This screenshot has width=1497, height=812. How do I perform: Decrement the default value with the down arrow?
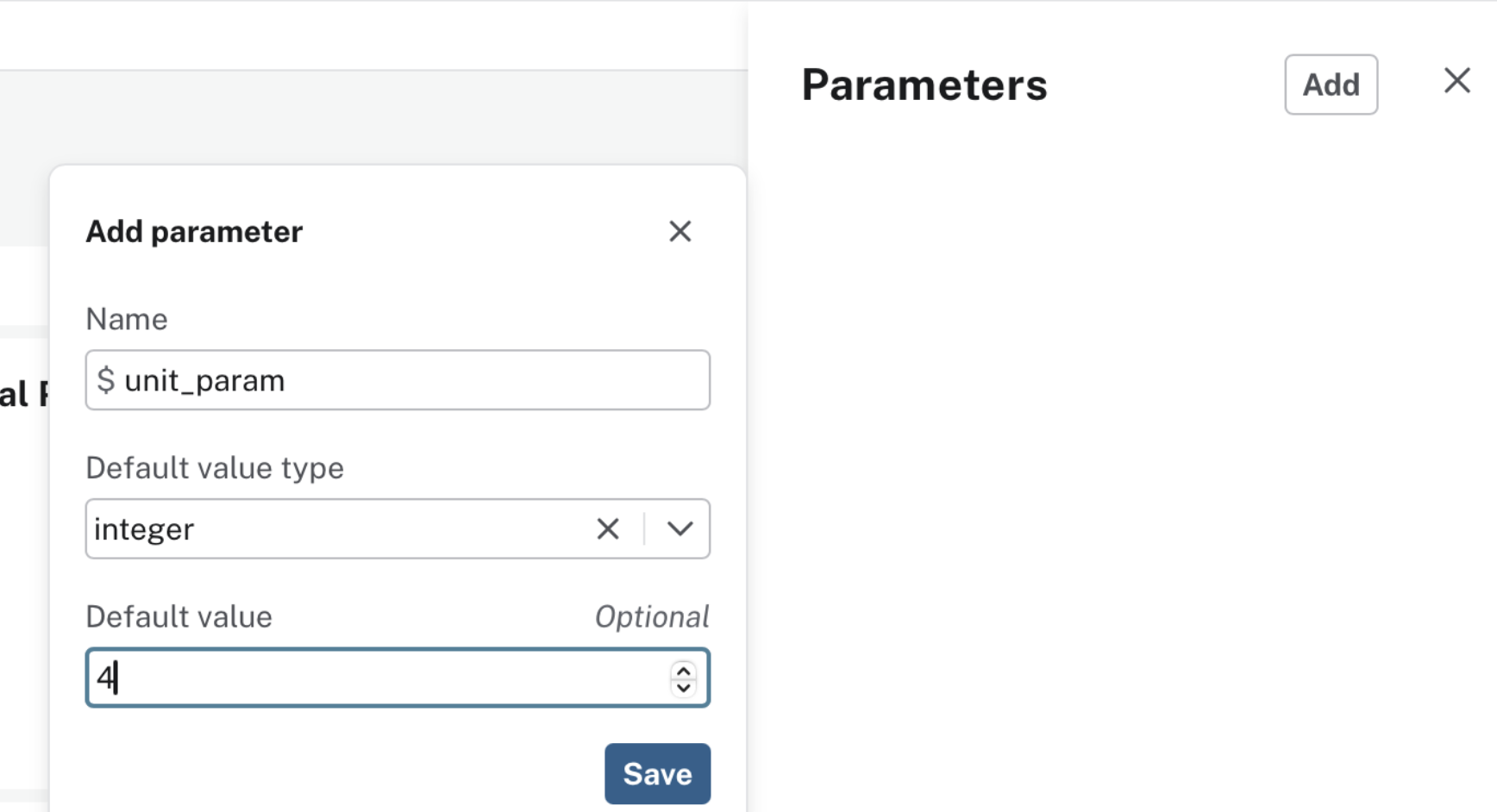click(x=682, y=688)
